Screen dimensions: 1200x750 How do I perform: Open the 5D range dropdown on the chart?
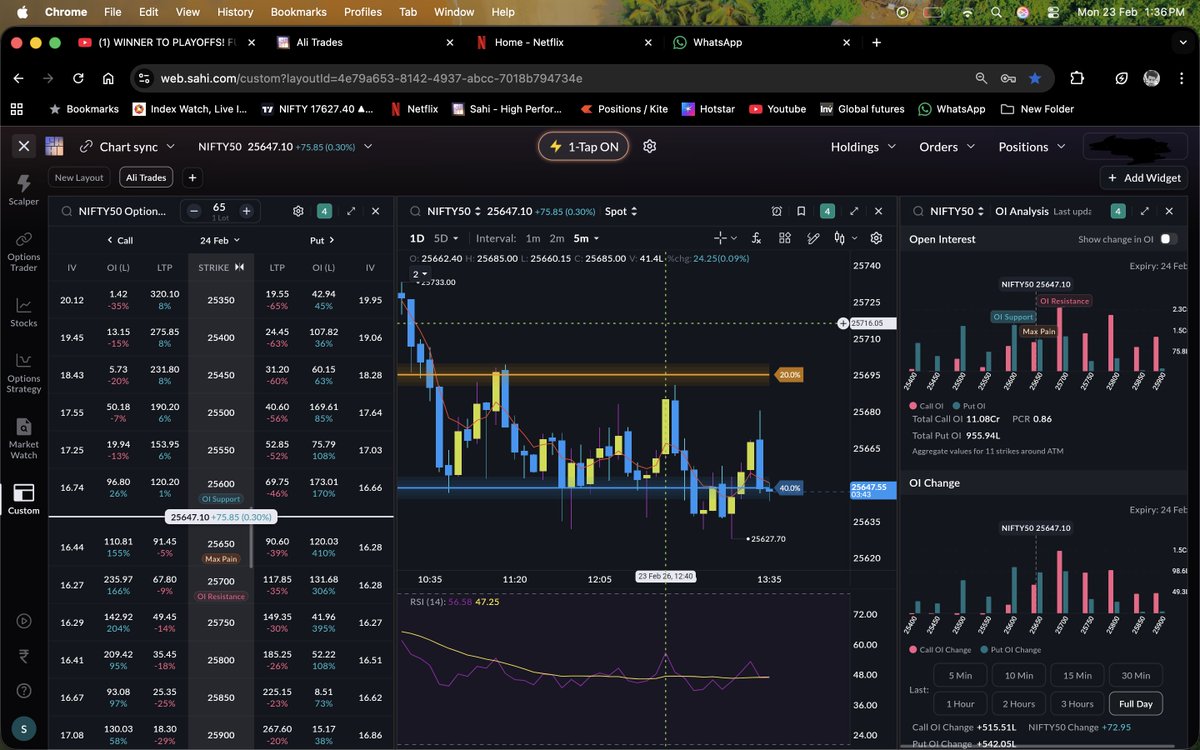click(446, 238)
